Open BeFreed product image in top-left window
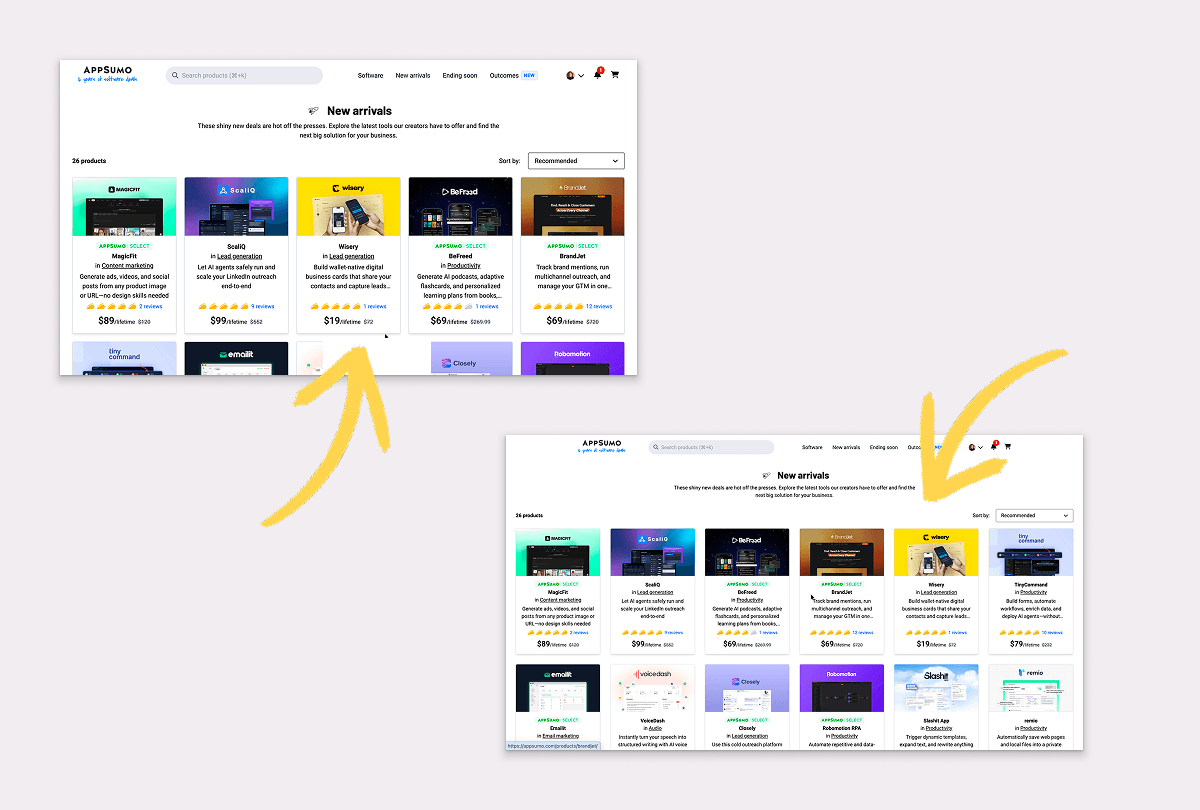Screen dimensions: 1200x810 pyautogui.click(x=460, y=207)
